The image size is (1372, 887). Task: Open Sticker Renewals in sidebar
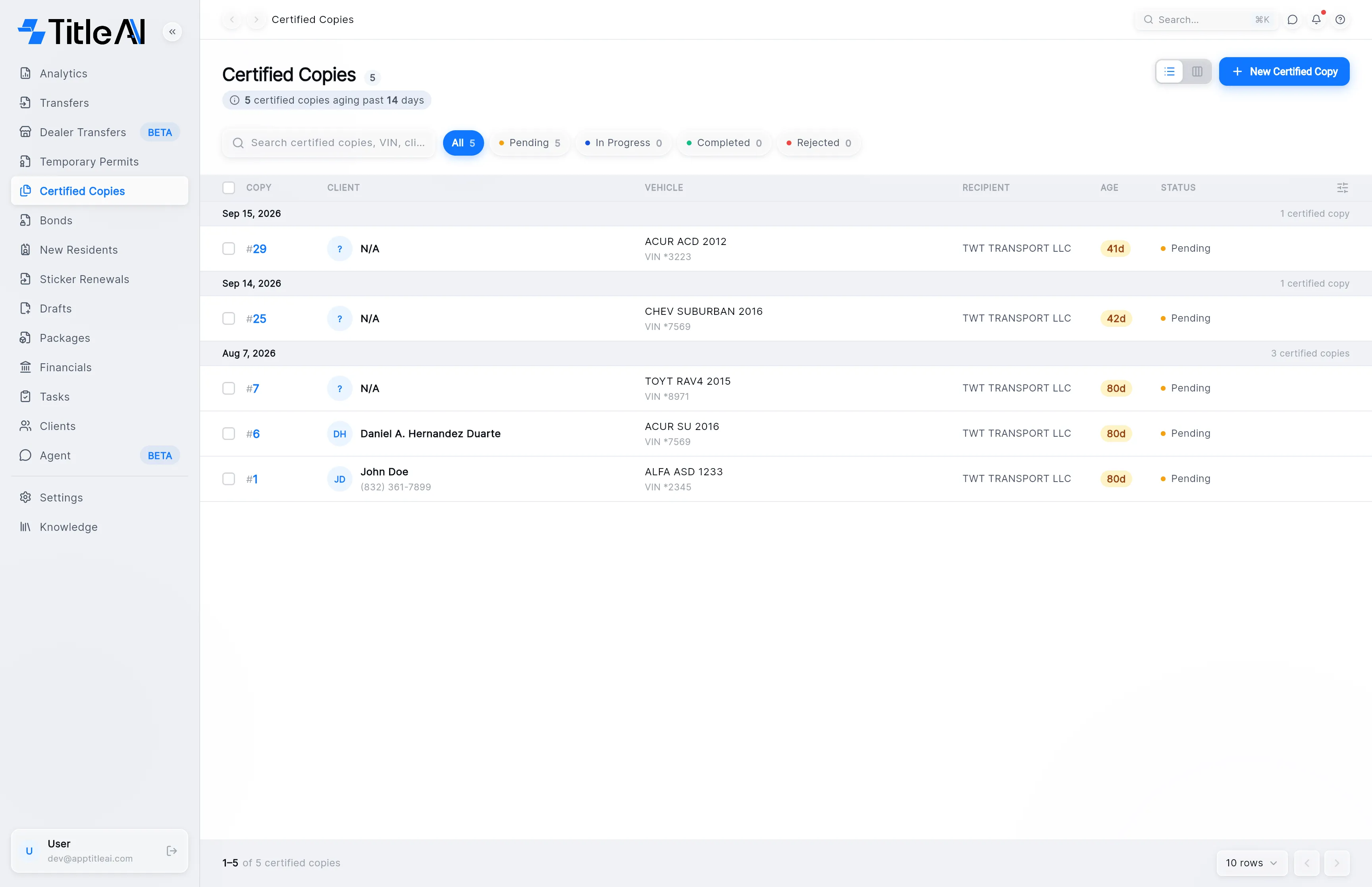coord(100,280)
